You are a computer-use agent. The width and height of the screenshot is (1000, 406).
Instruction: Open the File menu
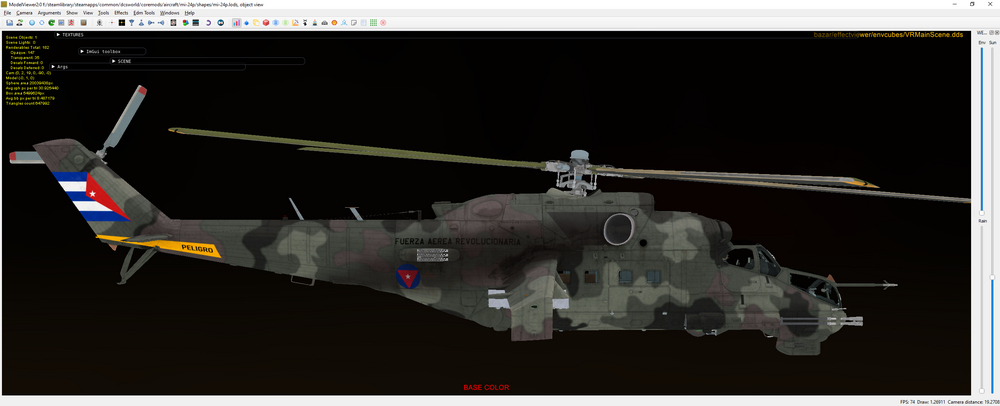[x=8, y=13]
